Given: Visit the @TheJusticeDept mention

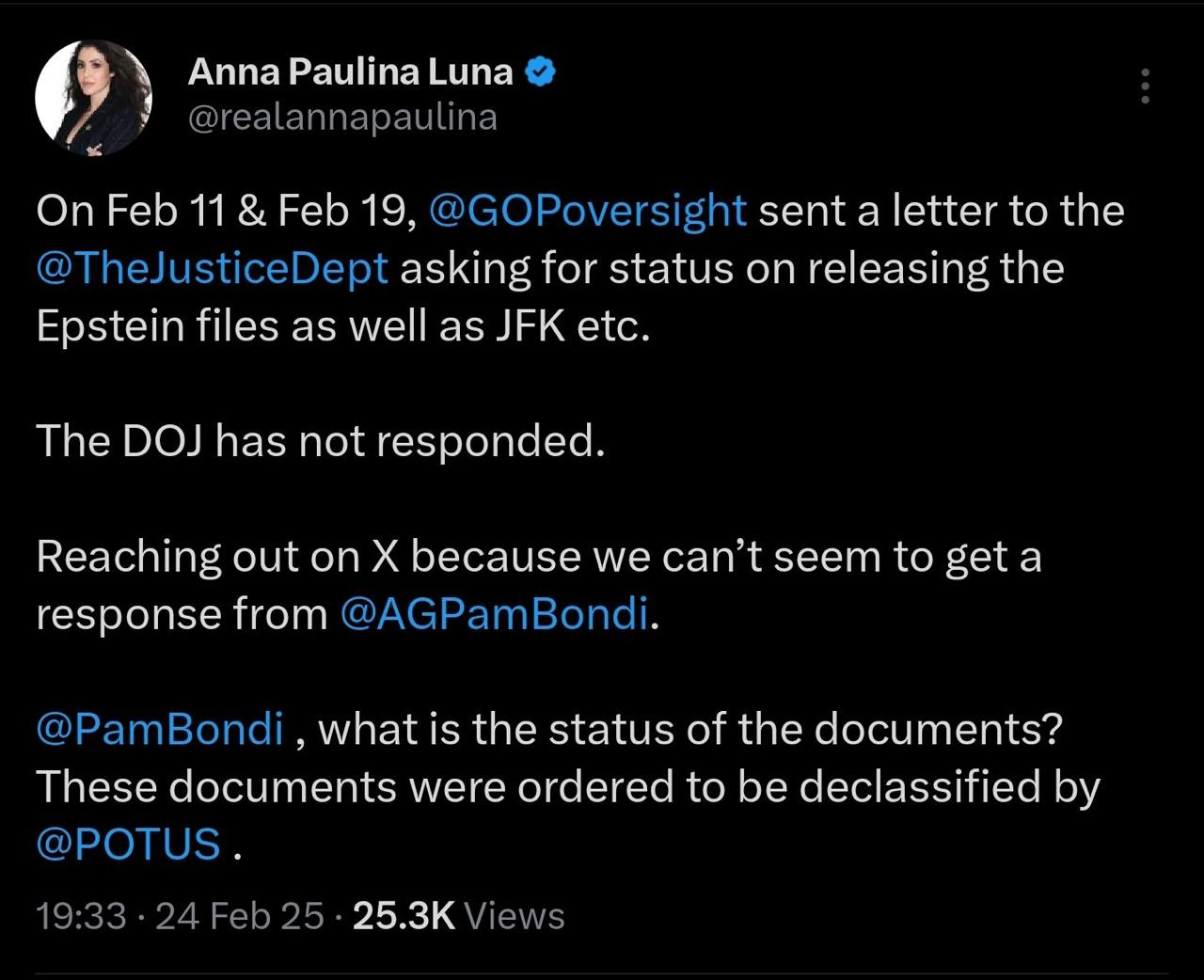Looking at the screenshot, I should pos(212,268).
